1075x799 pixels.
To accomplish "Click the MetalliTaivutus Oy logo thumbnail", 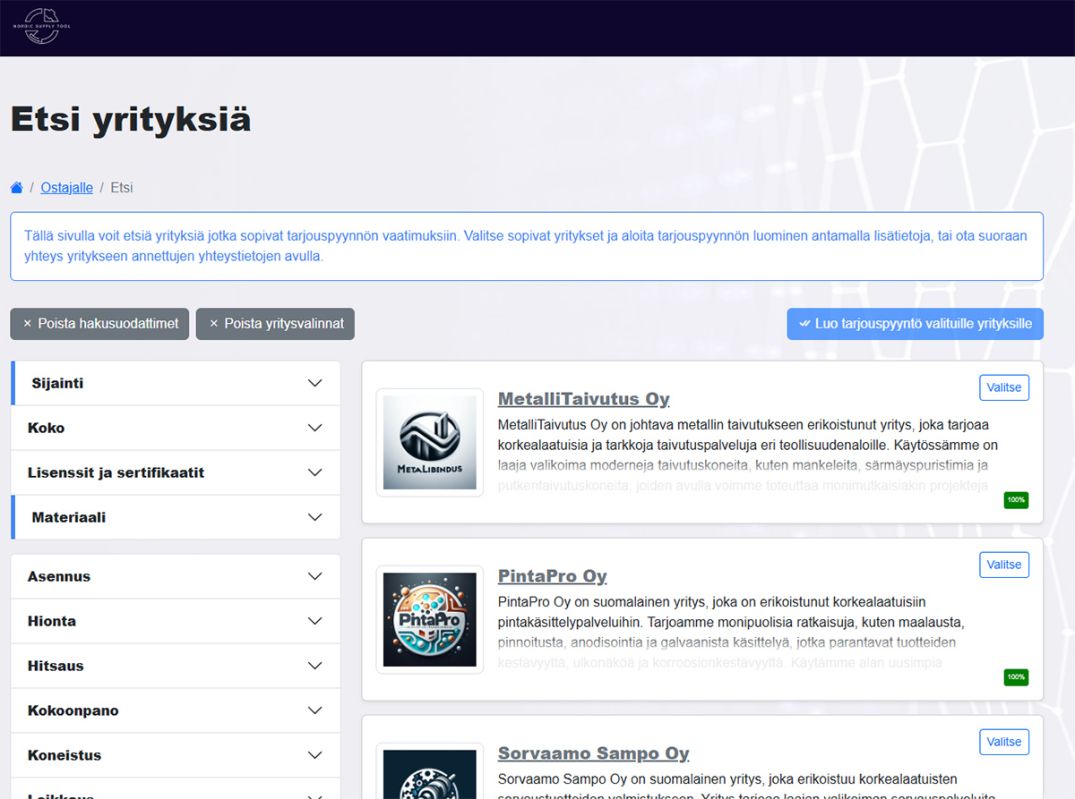I will pyautogui.click(x=430, y=442).
